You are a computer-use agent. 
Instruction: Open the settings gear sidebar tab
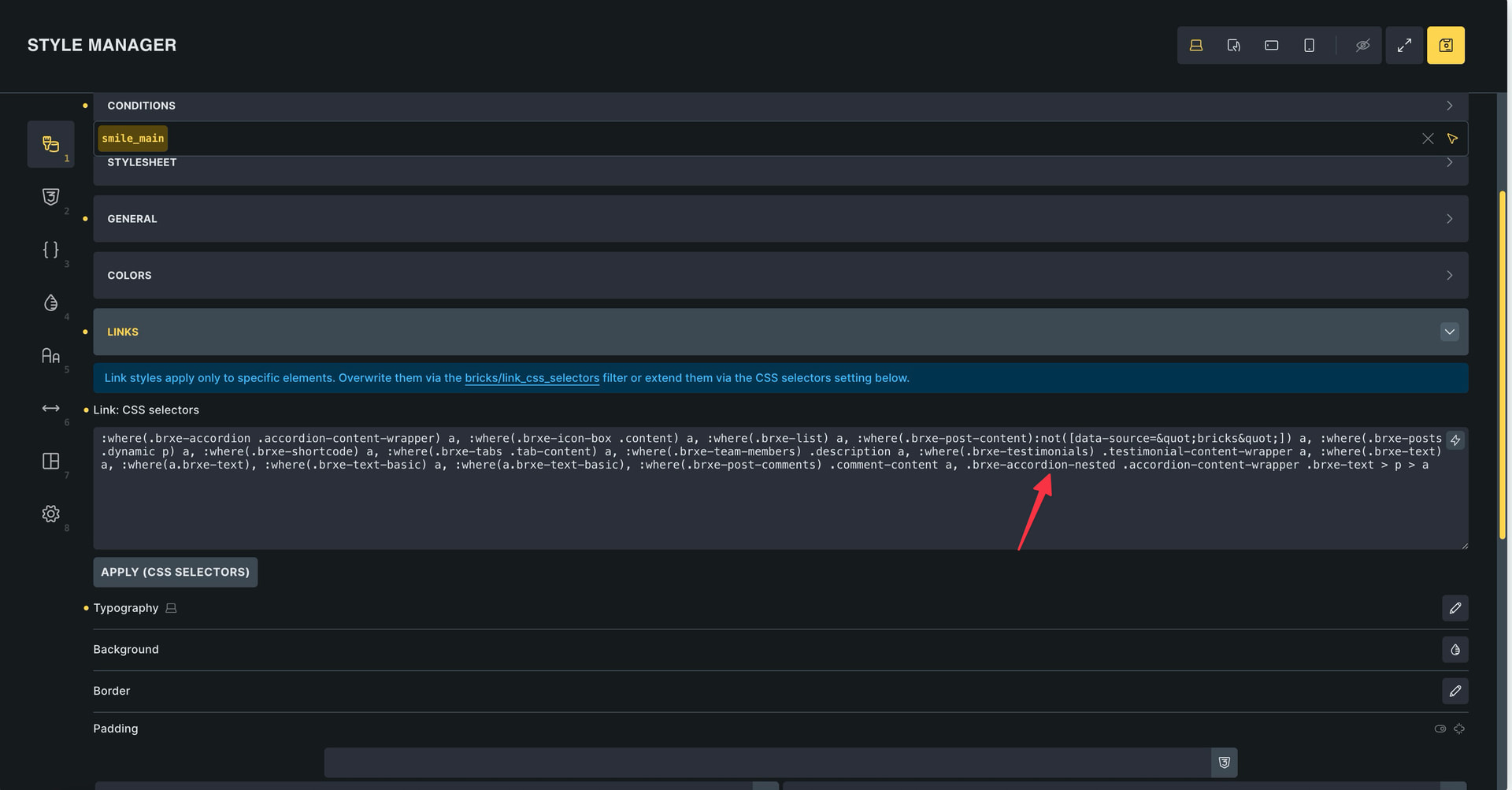point(50,514)
